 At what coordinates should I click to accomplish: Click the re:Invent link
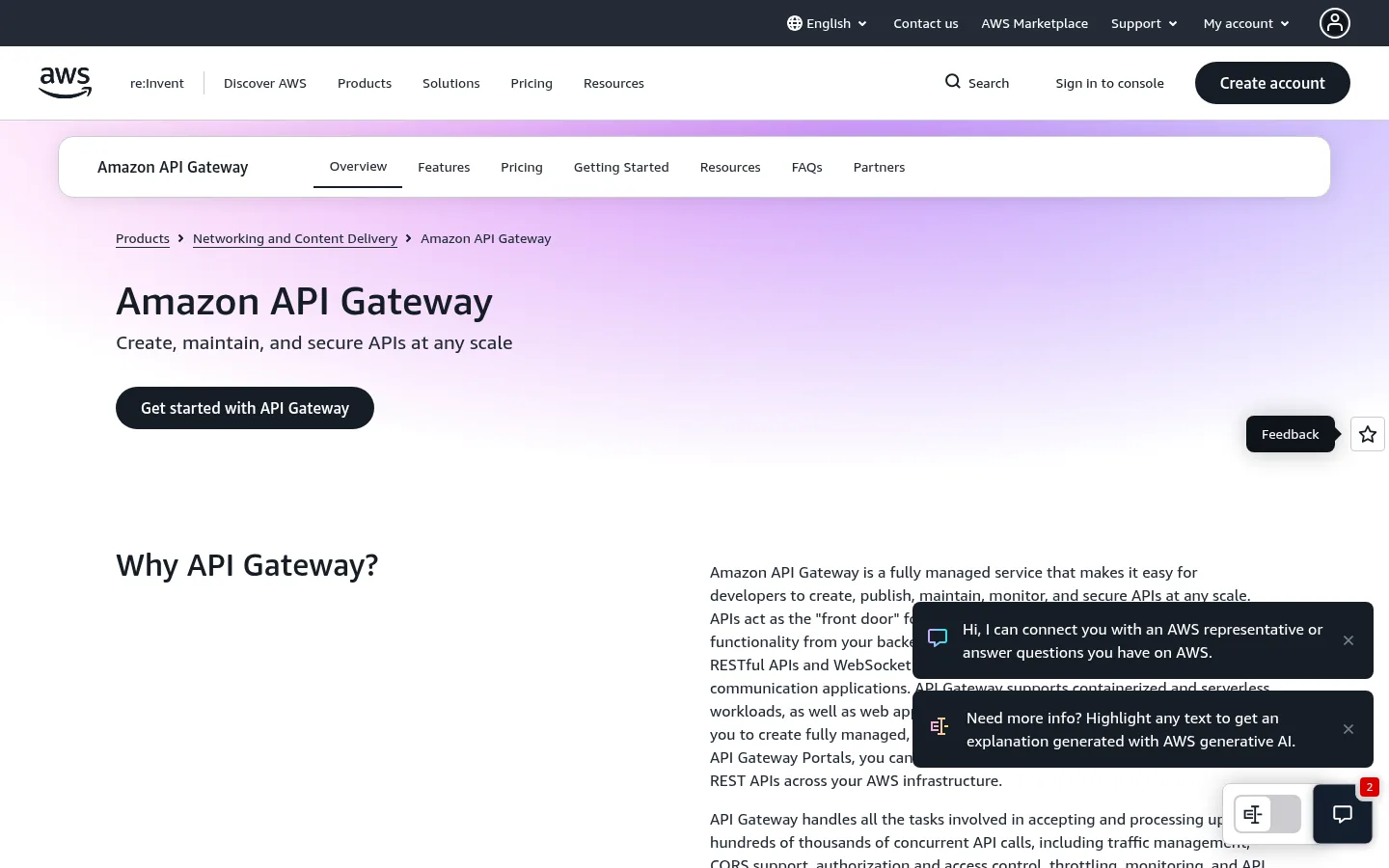pos(157,83)
